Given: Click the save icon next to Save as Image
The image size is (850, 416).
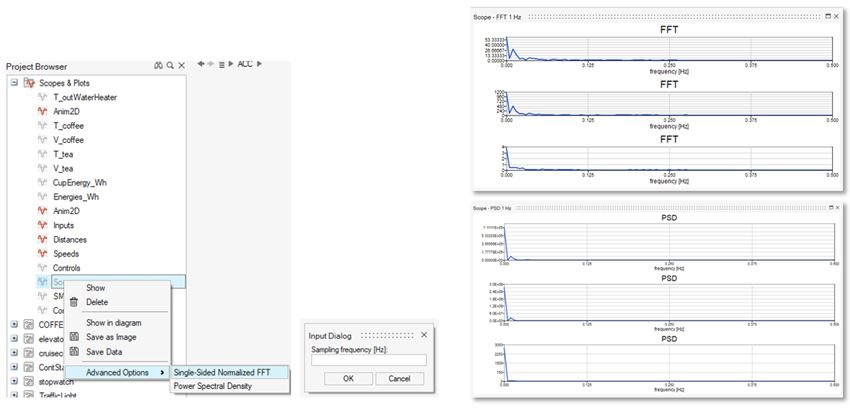Looking at the screenshot, I should click(x=74, y=337).
